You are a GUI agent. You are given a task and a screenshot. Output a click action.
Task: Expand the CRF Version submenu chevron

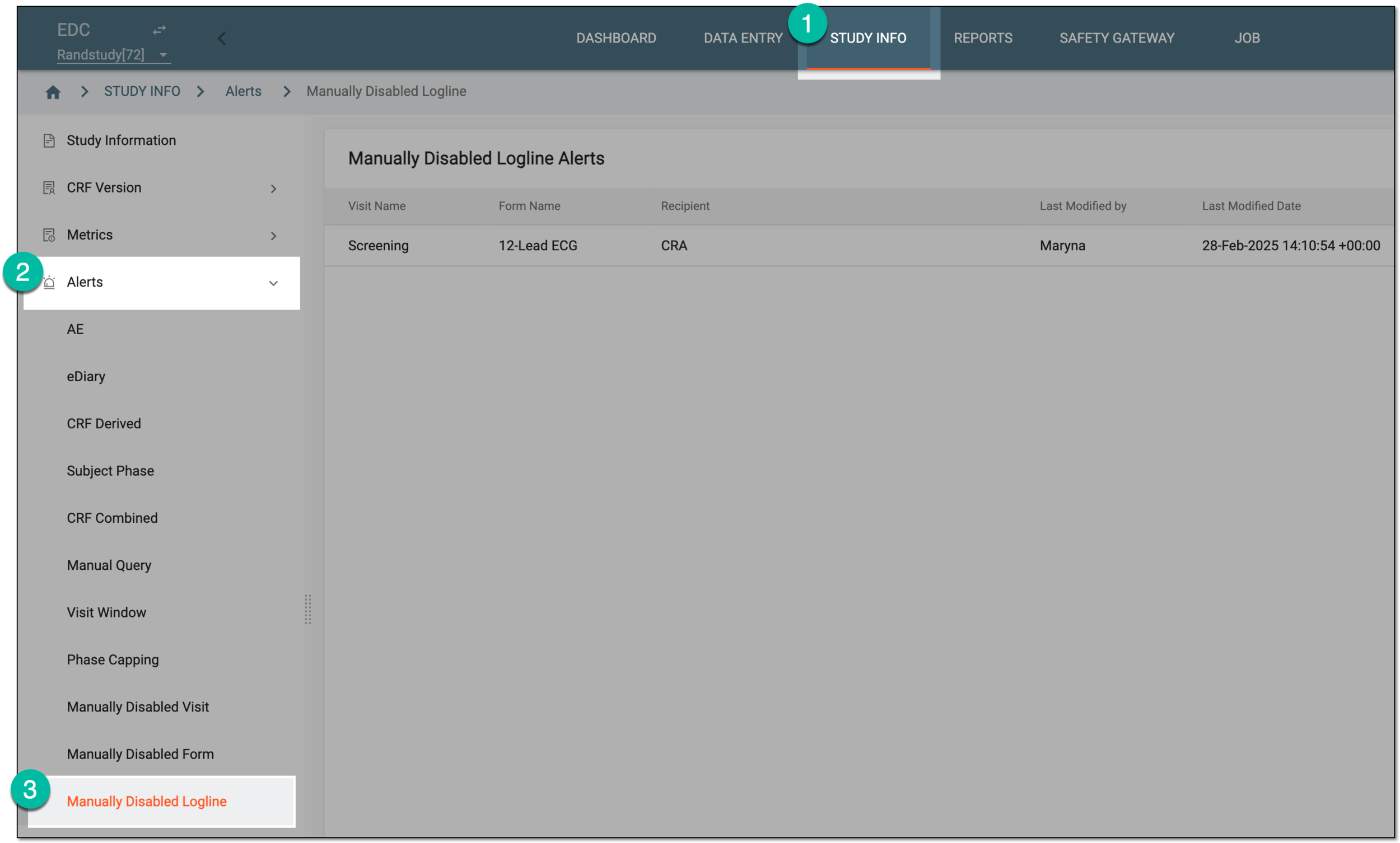coord(273,188)
